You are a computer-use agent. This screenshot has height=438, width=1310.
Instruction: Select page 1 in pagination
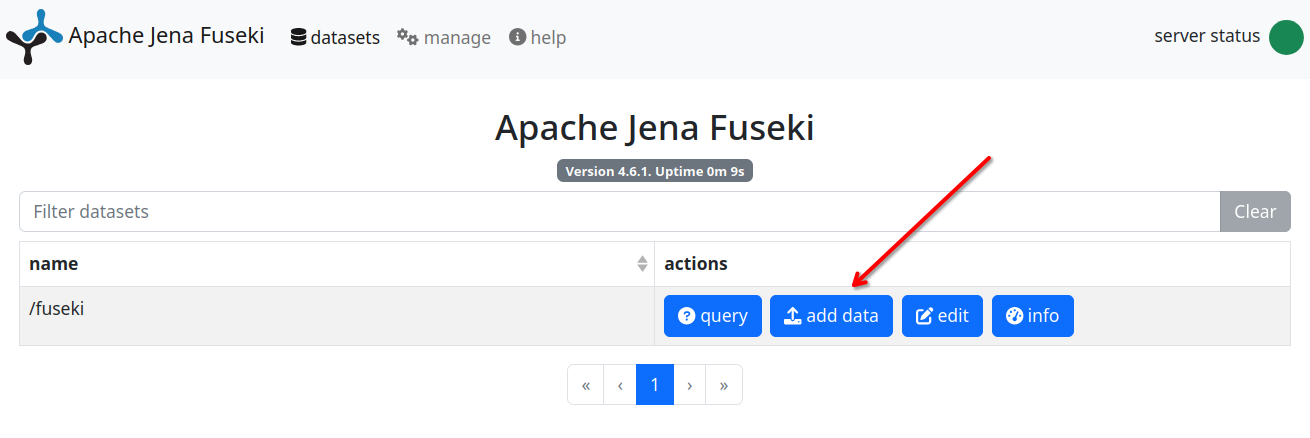tap(655, 385)
